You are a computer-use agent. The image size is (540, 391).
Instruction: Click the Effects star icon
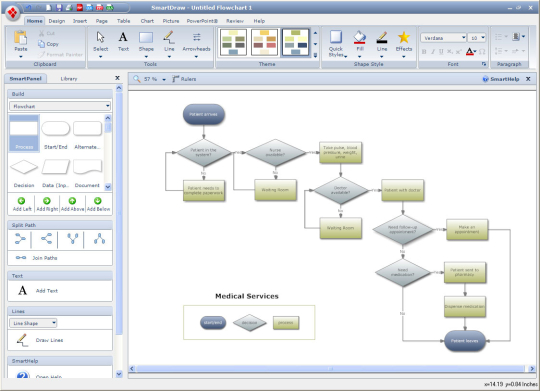click(404, 37)
